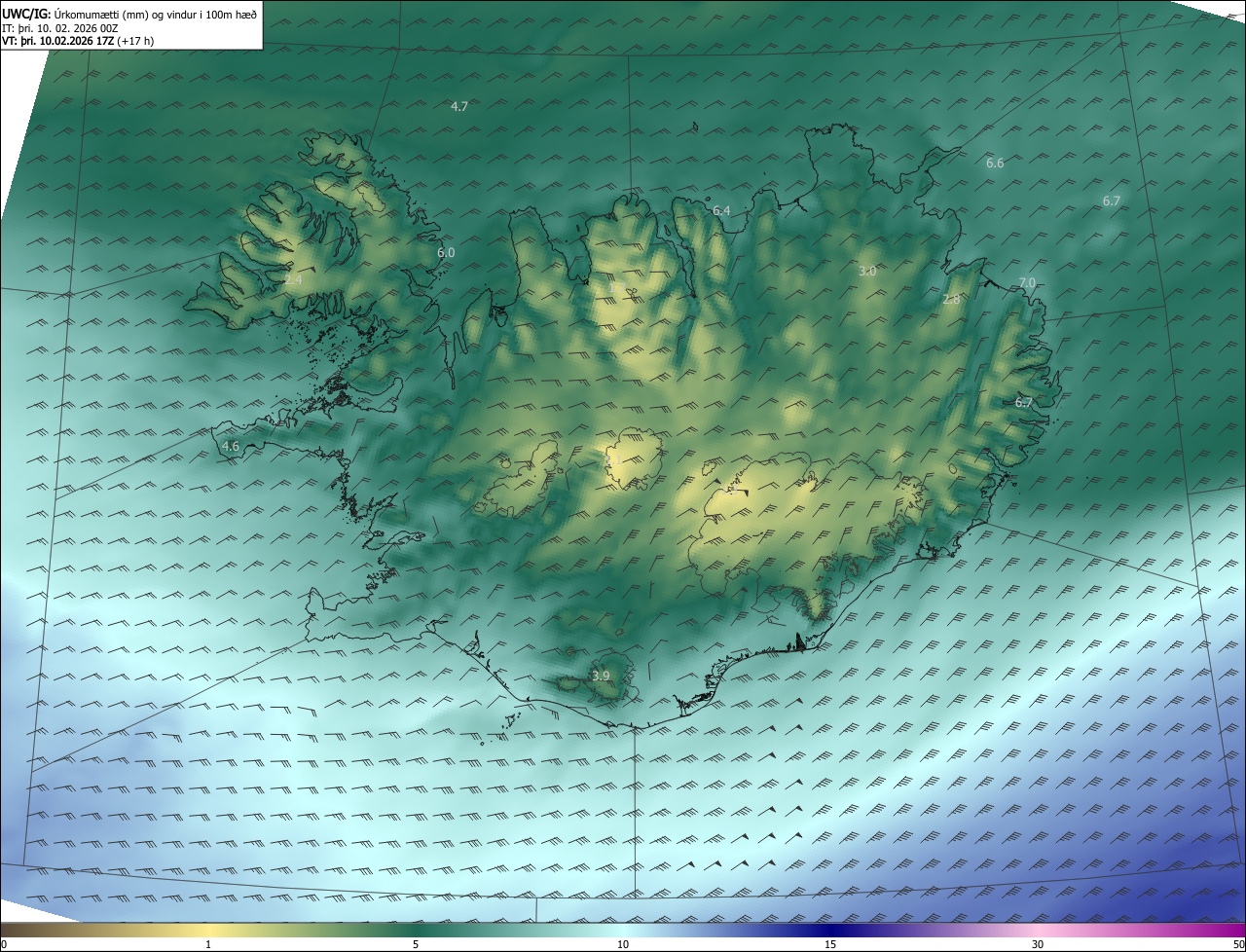Click the 6.6 value label on the map
The image size is (1246, 952).
point(995,163)
